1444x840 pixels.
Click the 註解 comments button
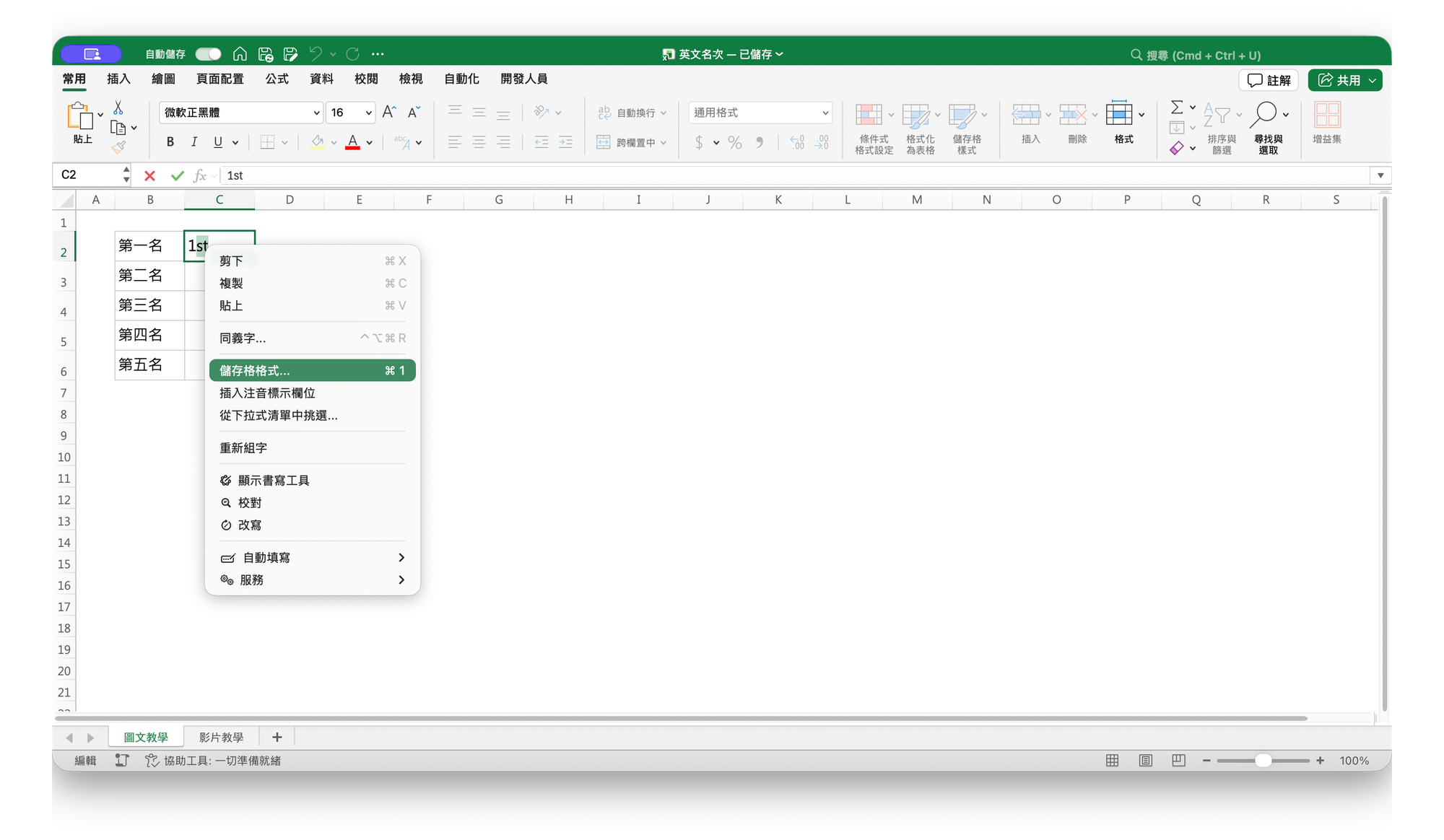[x=1269, y=80]
